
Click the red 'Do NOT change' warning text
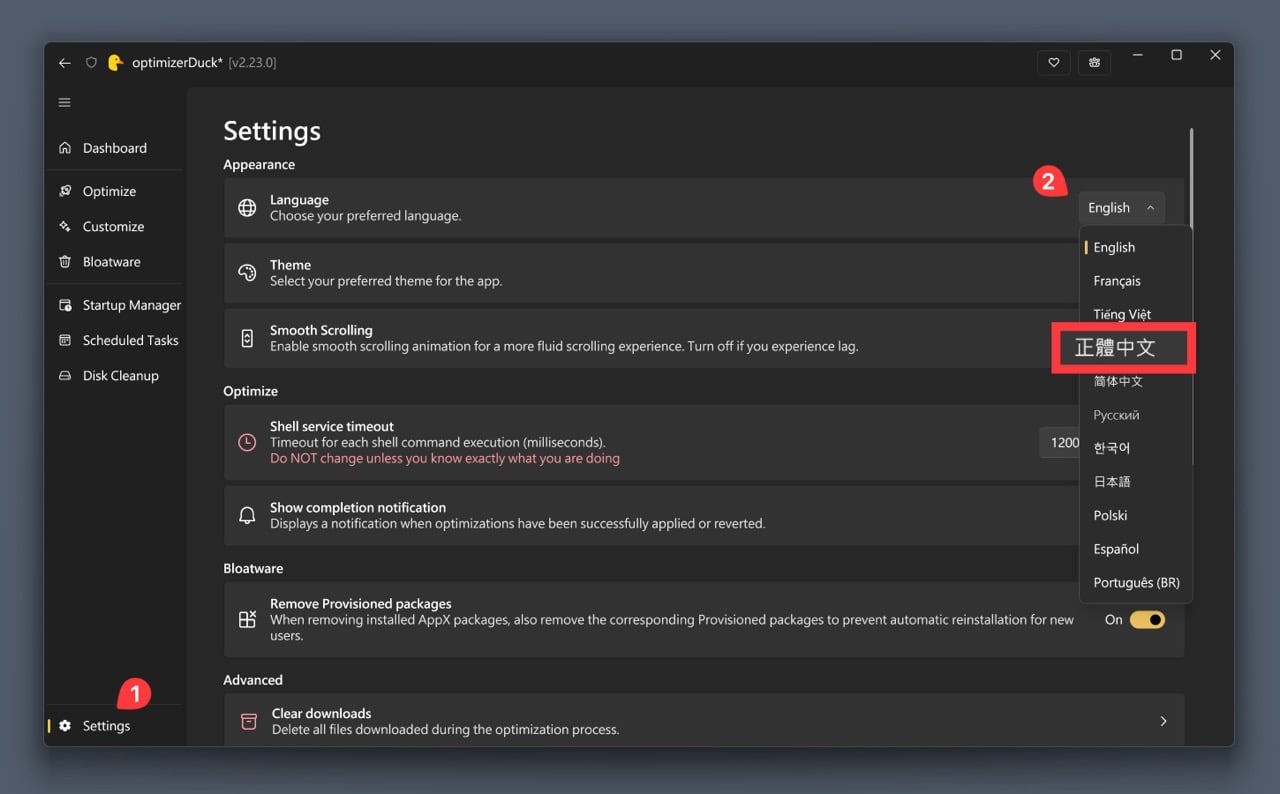tap(445, 458)
